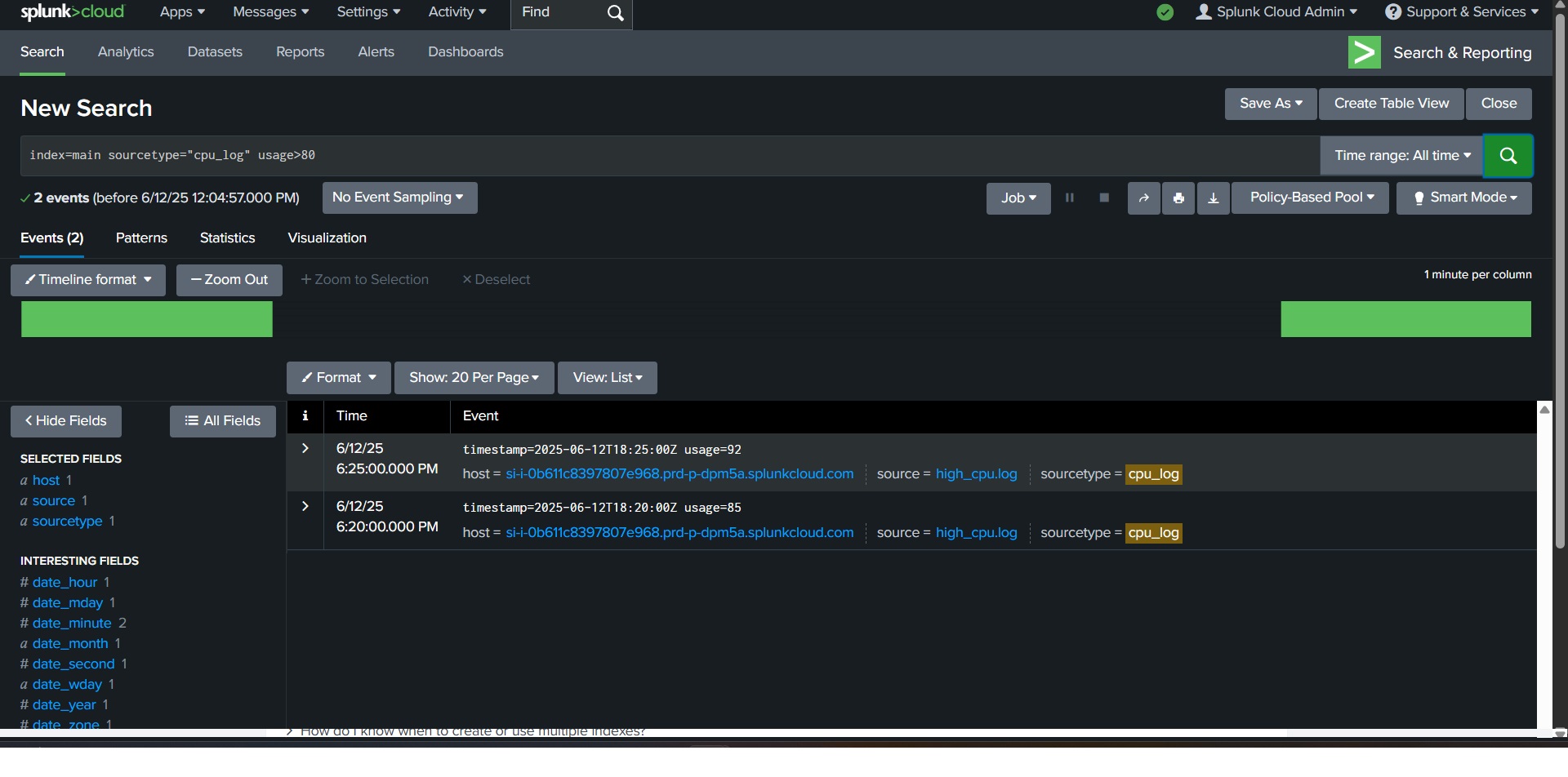Viewport: 1568px width, 777px height.
Task: Click the sourcetype field in Selected Fields
Action: [x=68, y=522]
